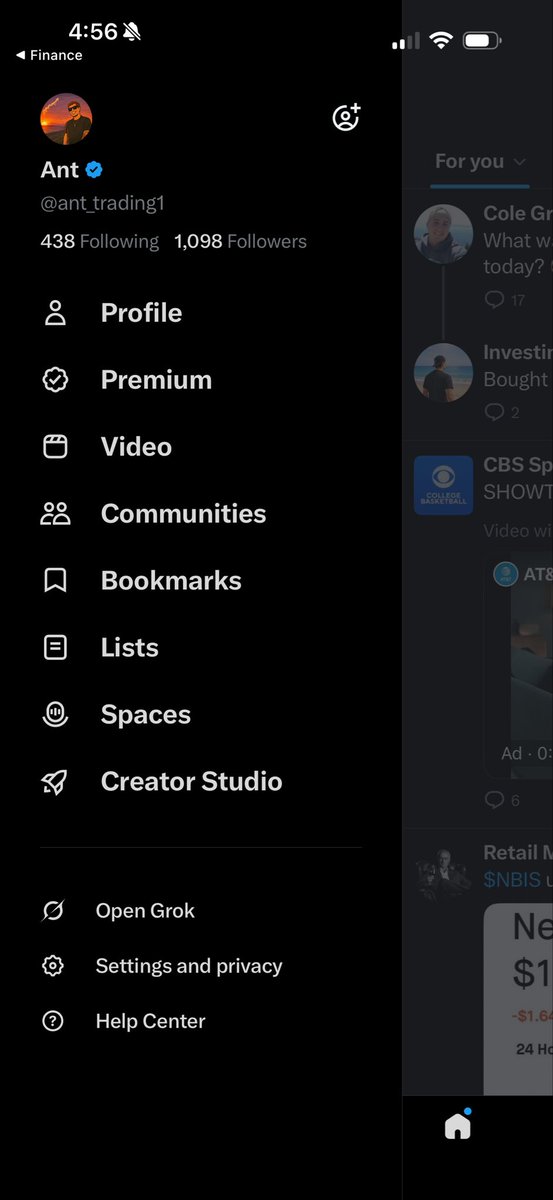
Task: Tap the blue verified badge next to Ant
Action: point(94,170)
